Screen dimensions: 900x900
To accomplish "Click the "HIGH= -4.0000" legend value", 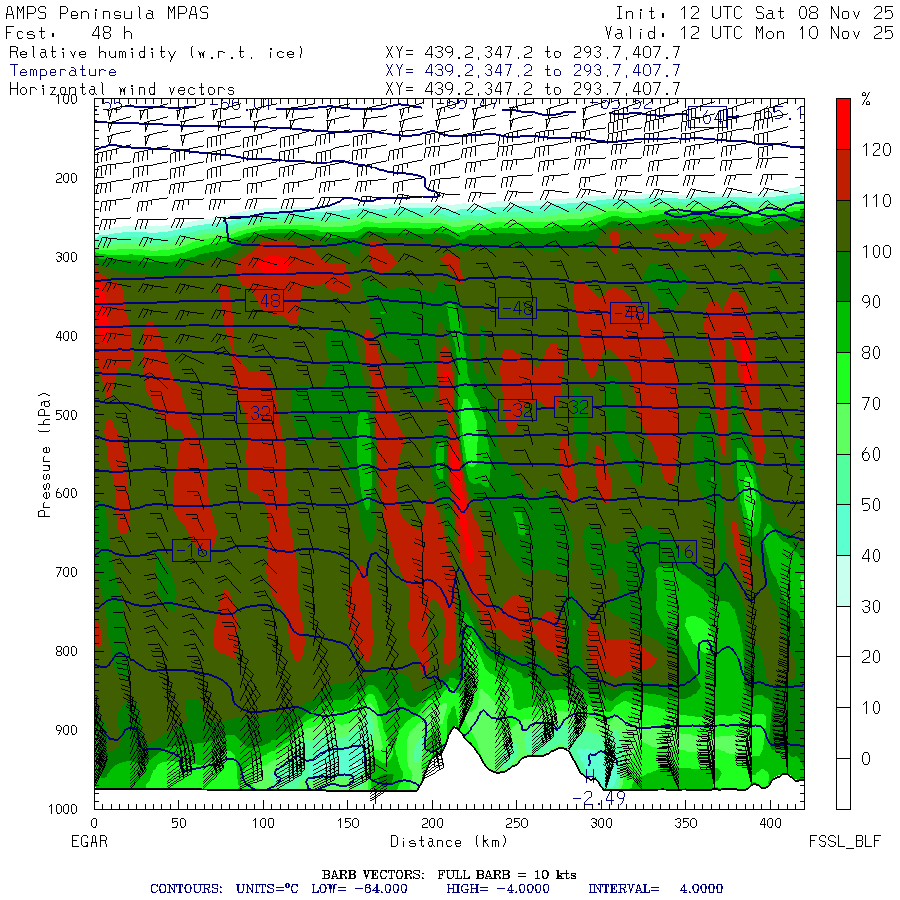I will (x=498, y=889).
